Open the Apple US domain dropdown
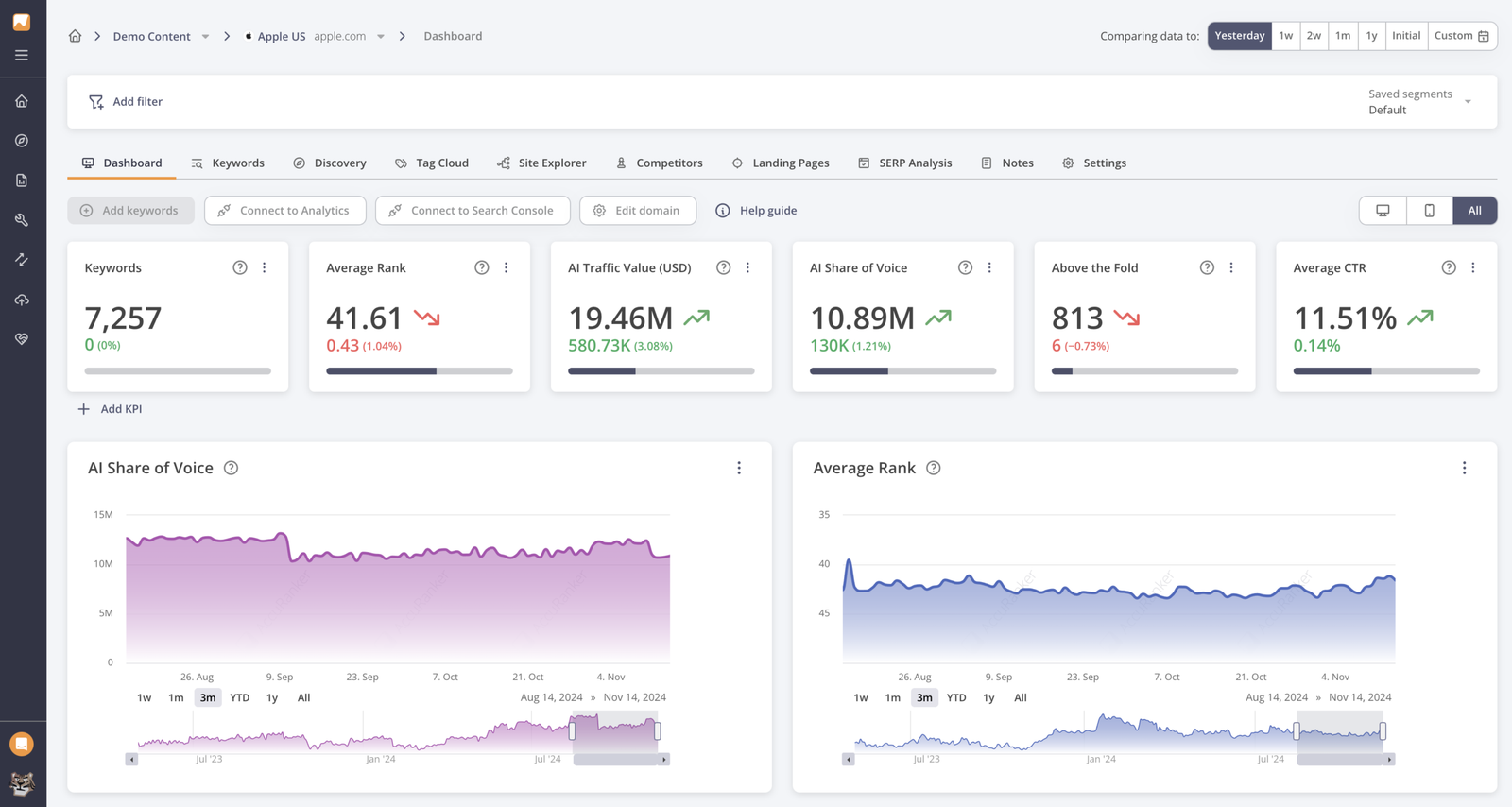Image resolution: width=1512 pixels, height=807 pixels. pyautogui.click(x=381, y=37)
